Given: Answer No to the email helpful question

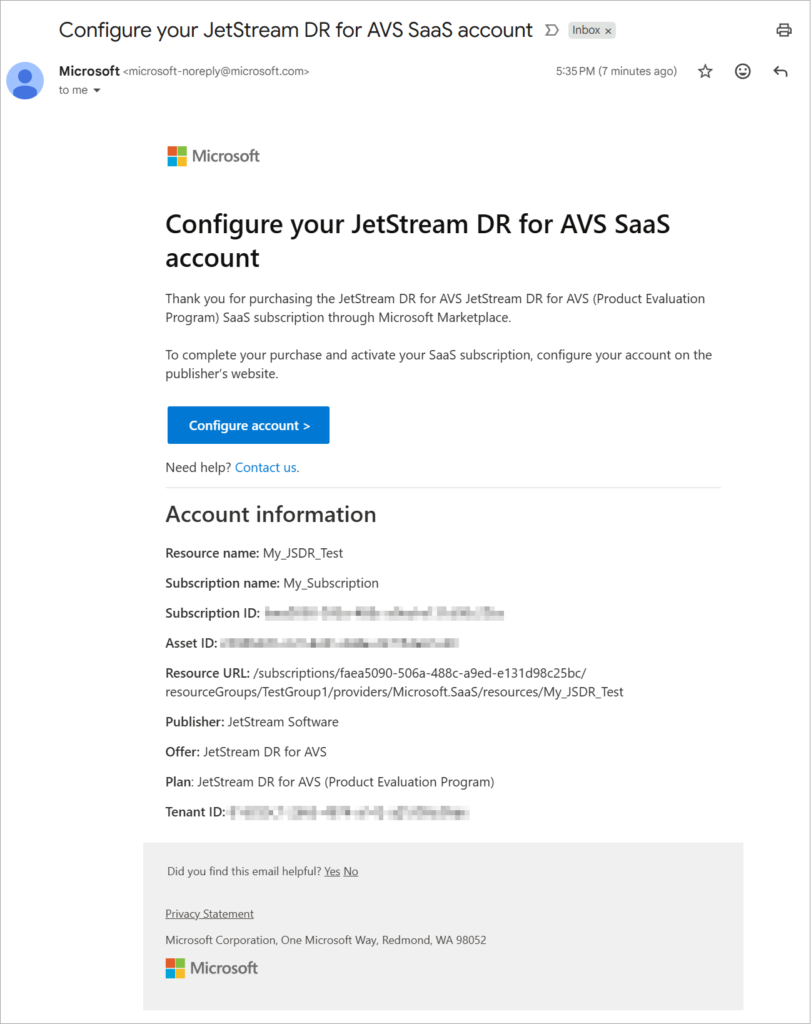Looking at the screenshot, I should click(x=350, y=871).
